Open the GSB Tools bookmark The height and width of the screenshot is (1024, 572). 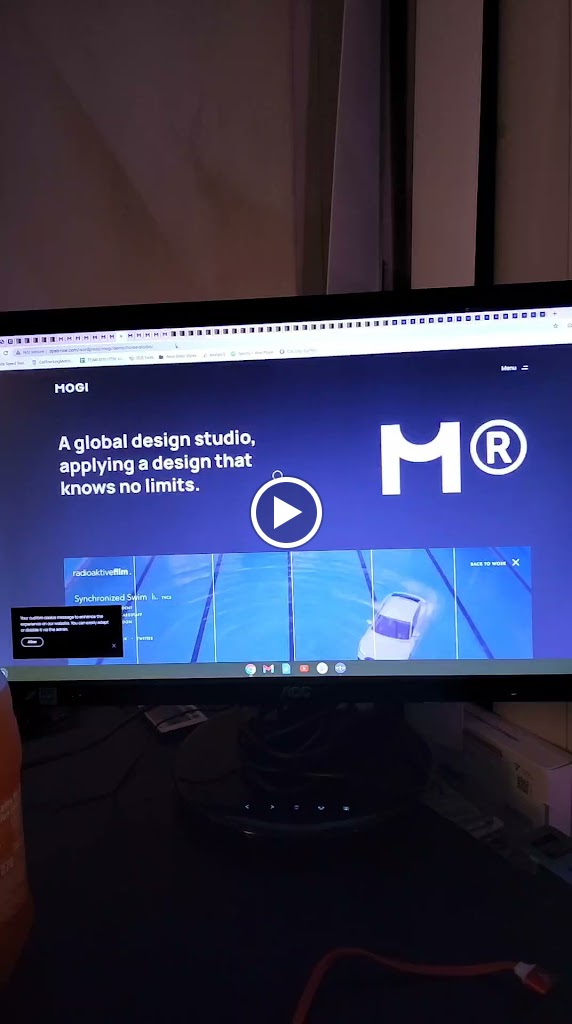click(x=141, y=358)
